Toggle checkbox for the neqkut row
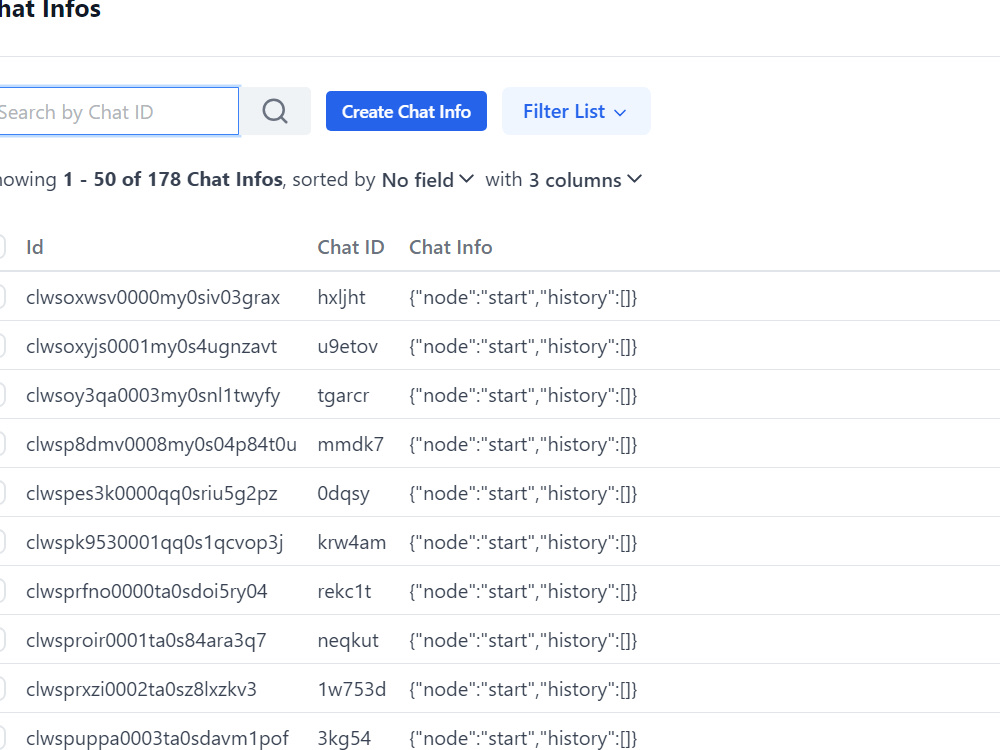 (1, 640)
